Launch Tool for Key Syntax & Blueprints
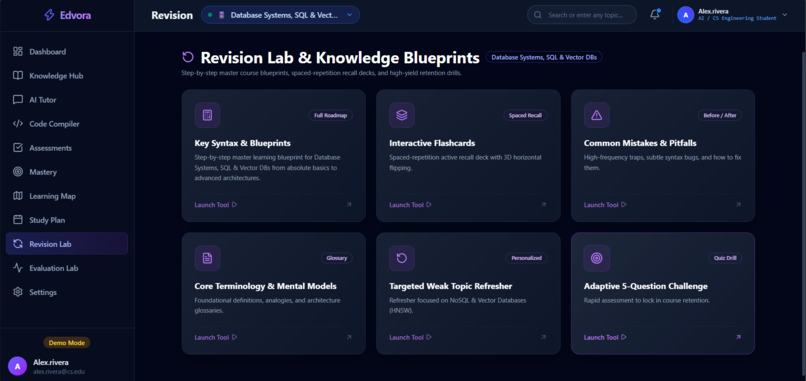This screenshot has height=381, width=806. pos(216,205)
